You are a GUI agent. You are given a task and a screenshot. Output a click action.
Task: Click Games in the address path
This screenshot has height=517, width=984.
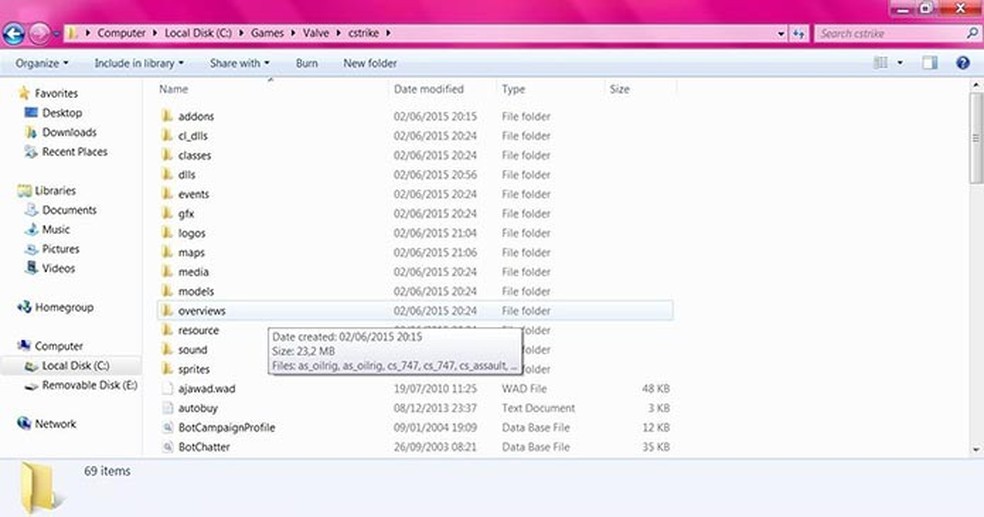point(267,33)
